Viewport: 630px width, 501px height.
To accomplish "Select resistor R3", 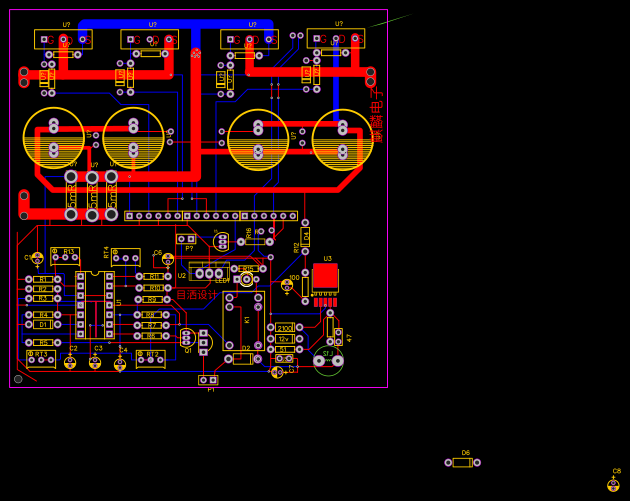I will 43,298.
